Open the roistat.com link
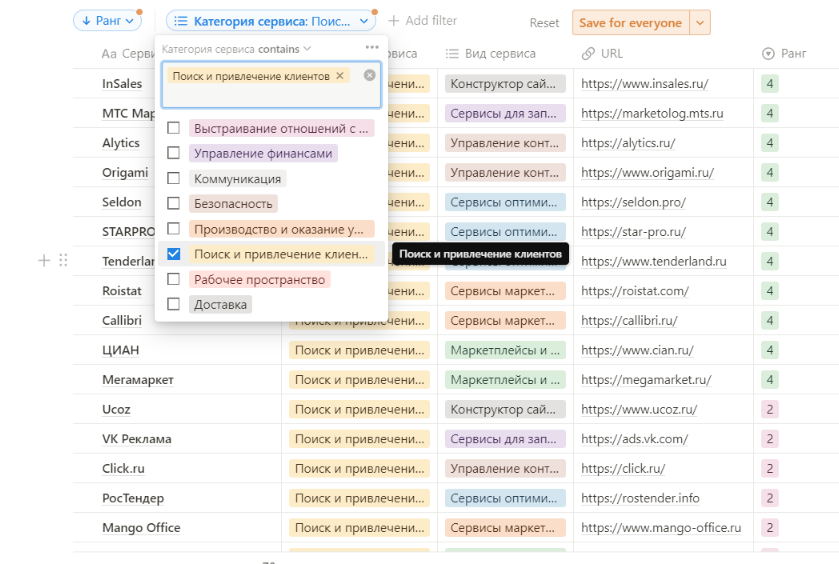 pyautogui.click(x=635, y=291)
